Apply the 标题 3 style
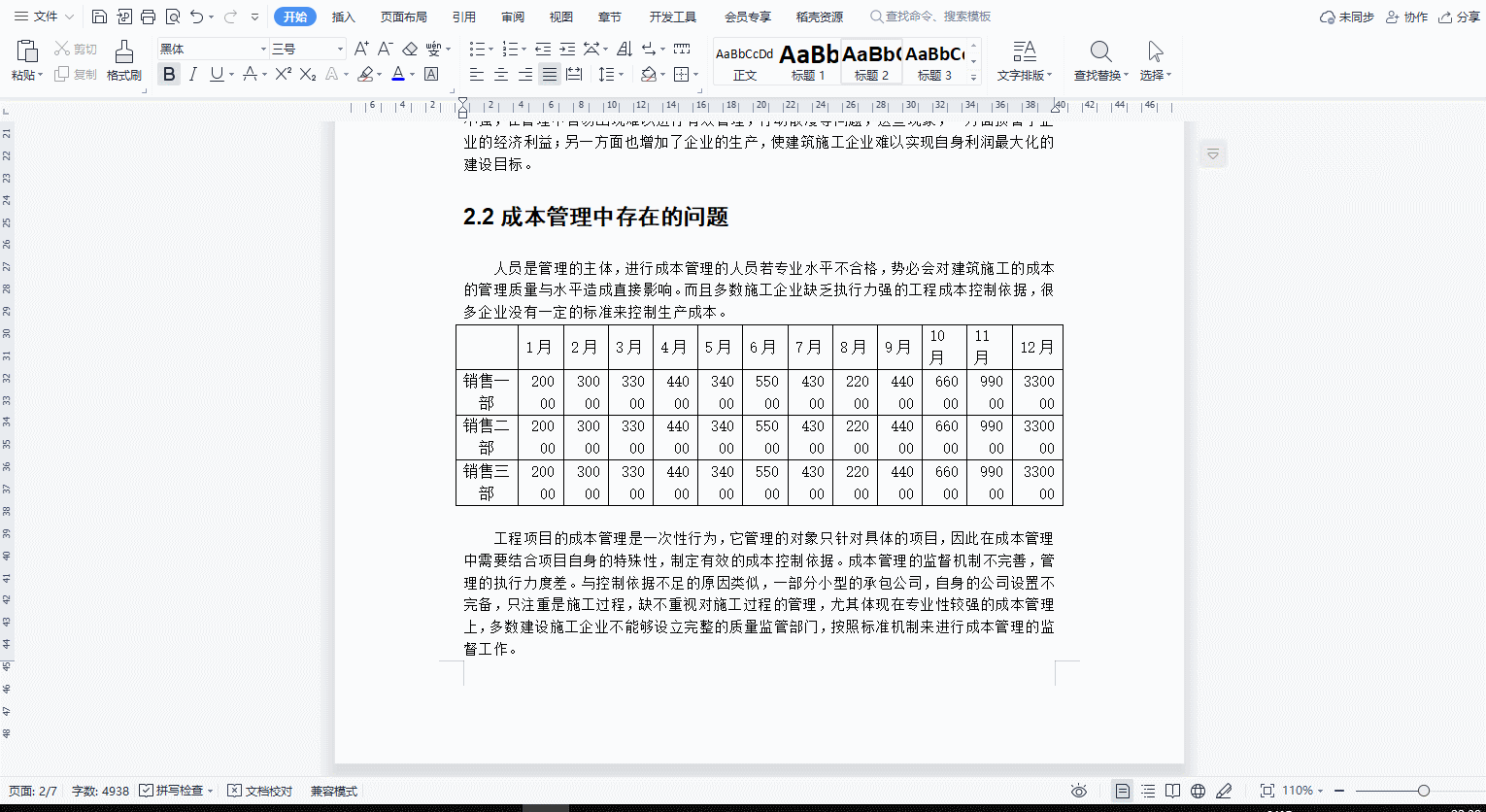This screenshot has height=812, width=1486. click(x=935, y=62)
